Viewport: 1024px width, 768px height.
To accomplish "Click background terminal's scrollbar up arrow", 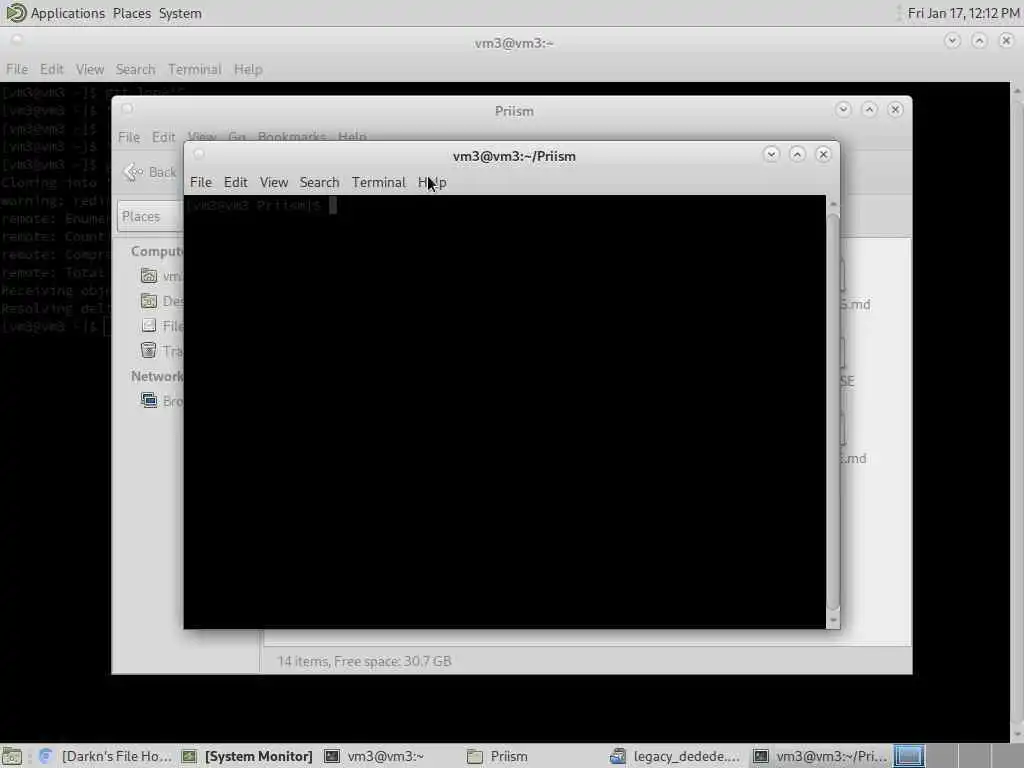I will [1017, 90].
